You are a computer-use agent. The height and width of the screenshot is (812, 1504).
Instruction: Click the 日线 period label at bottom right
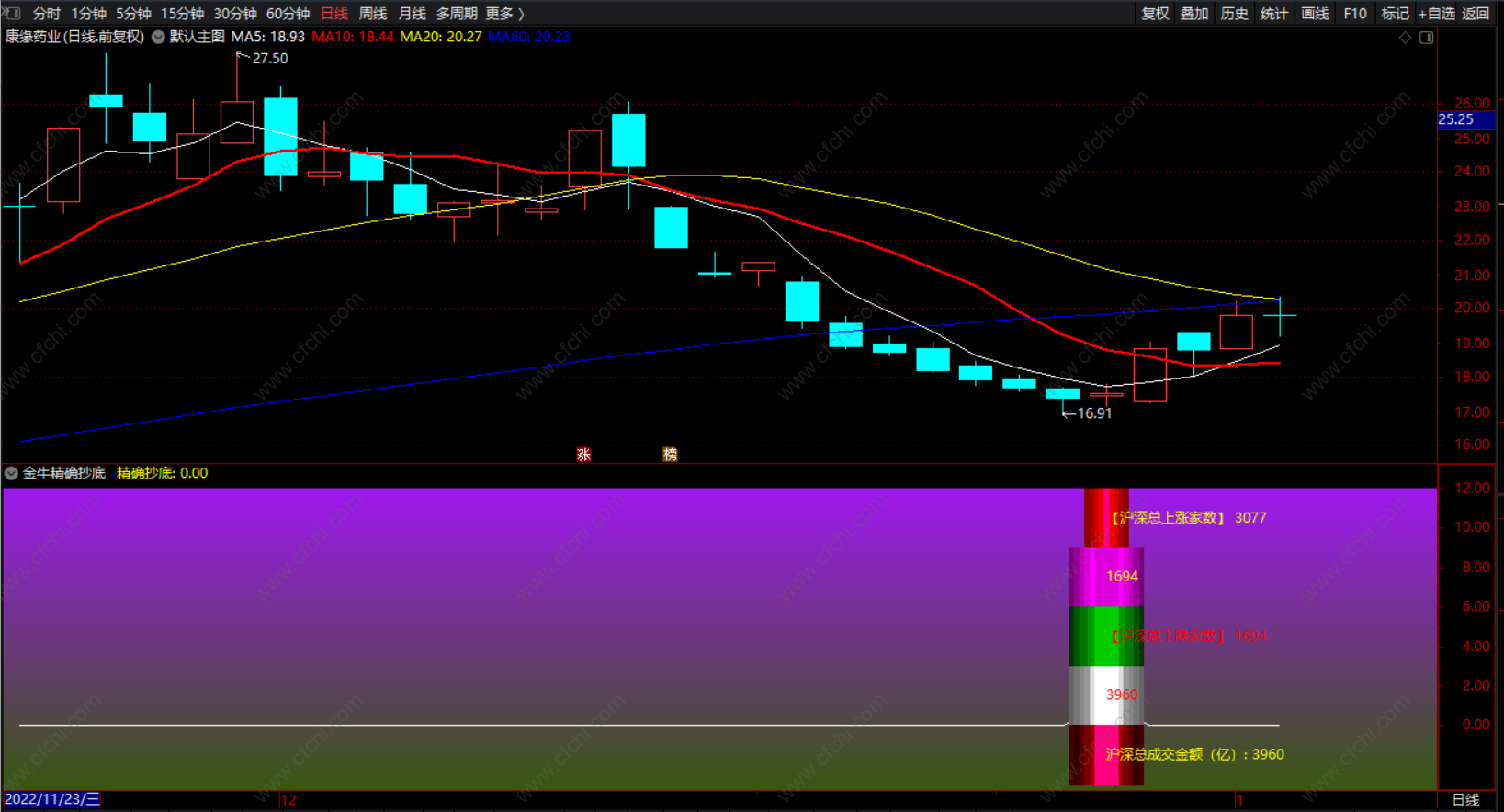[1465, 800]
